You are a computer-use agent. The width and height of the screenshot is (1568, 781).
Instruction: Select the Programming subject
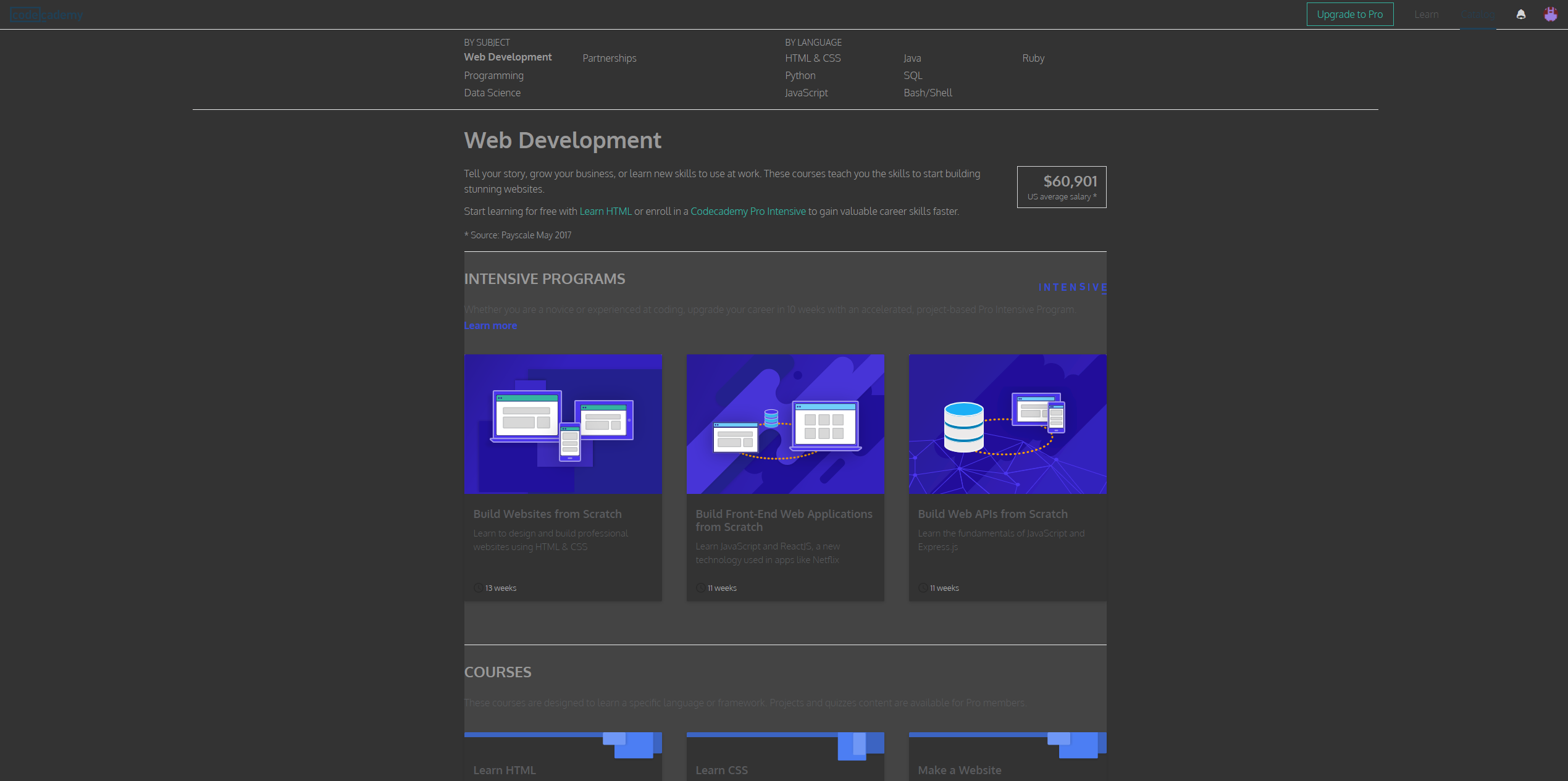tap(493, 75)
